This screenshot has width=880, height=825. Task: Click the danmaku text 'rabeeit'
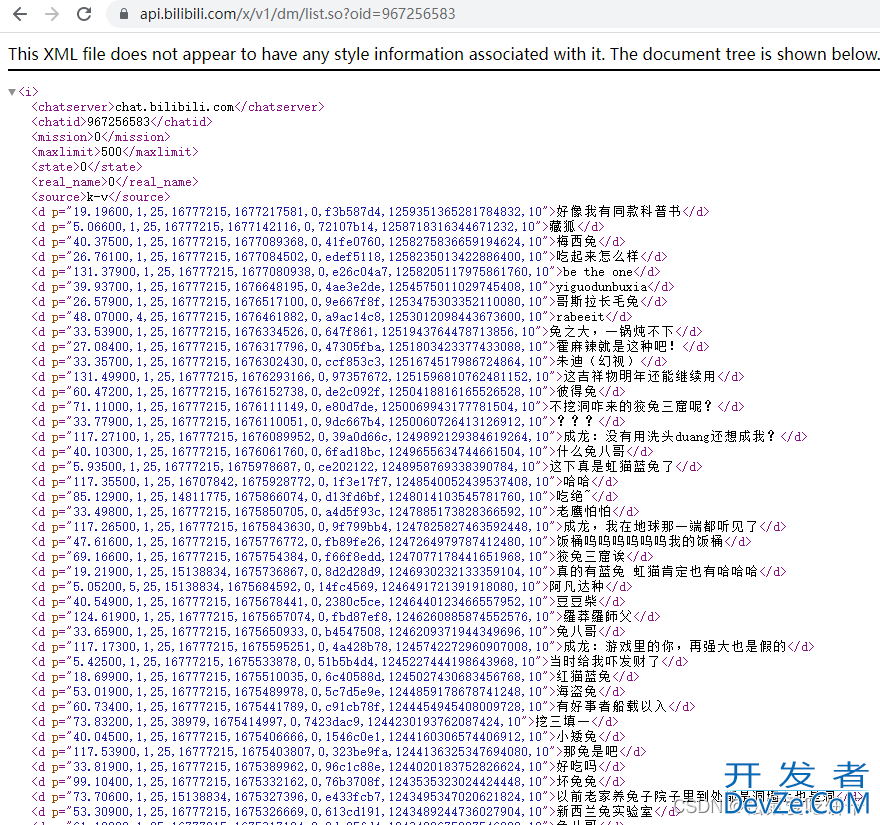(x=580, y=317)
